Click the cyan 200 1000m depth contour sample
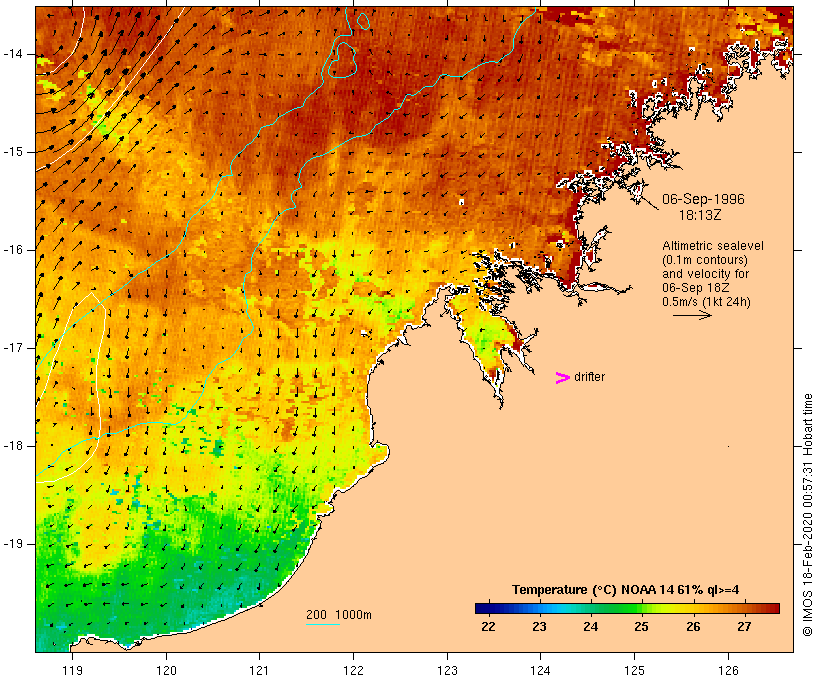 [323, 624]
